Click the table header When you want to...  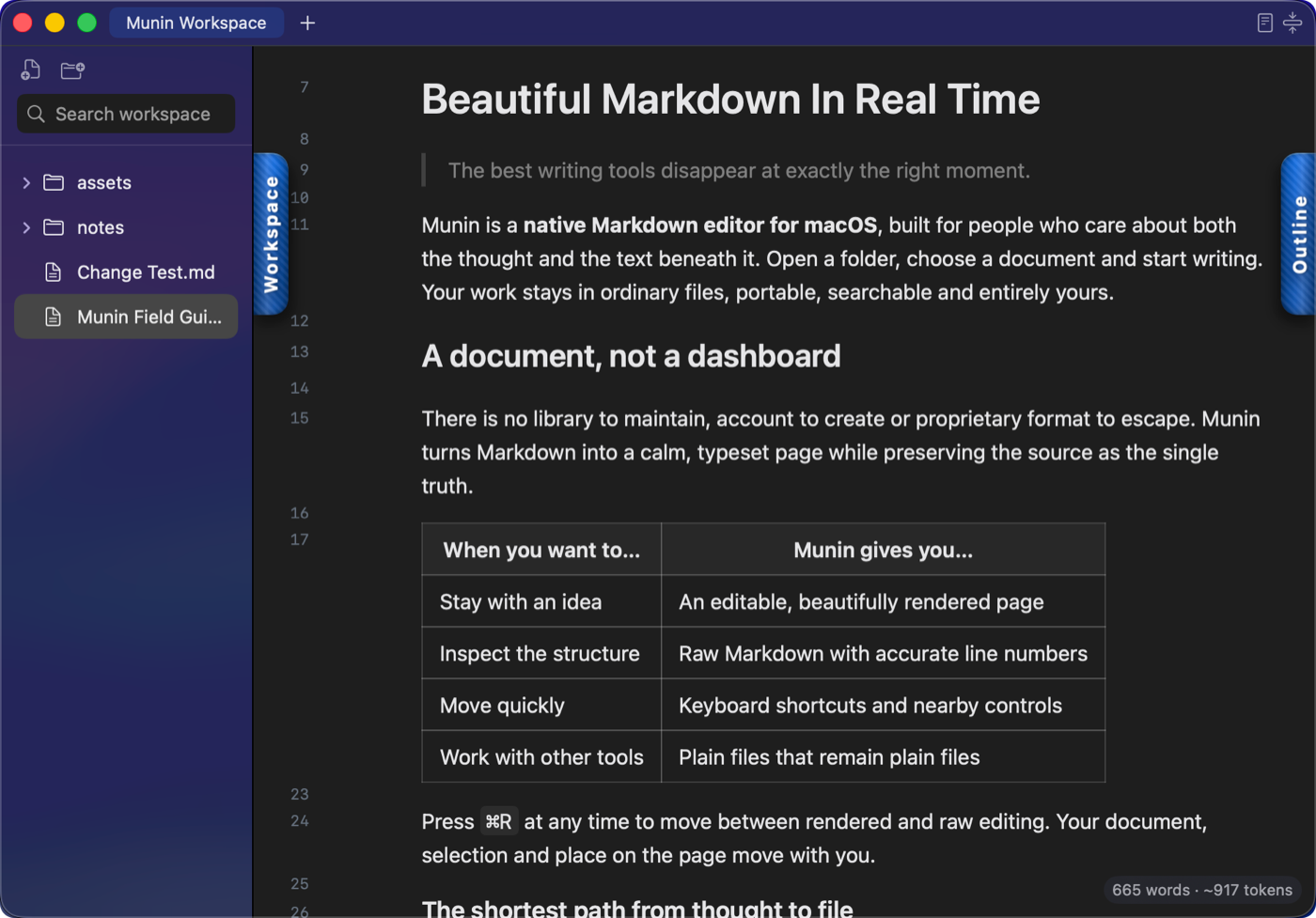coord(541,550)
